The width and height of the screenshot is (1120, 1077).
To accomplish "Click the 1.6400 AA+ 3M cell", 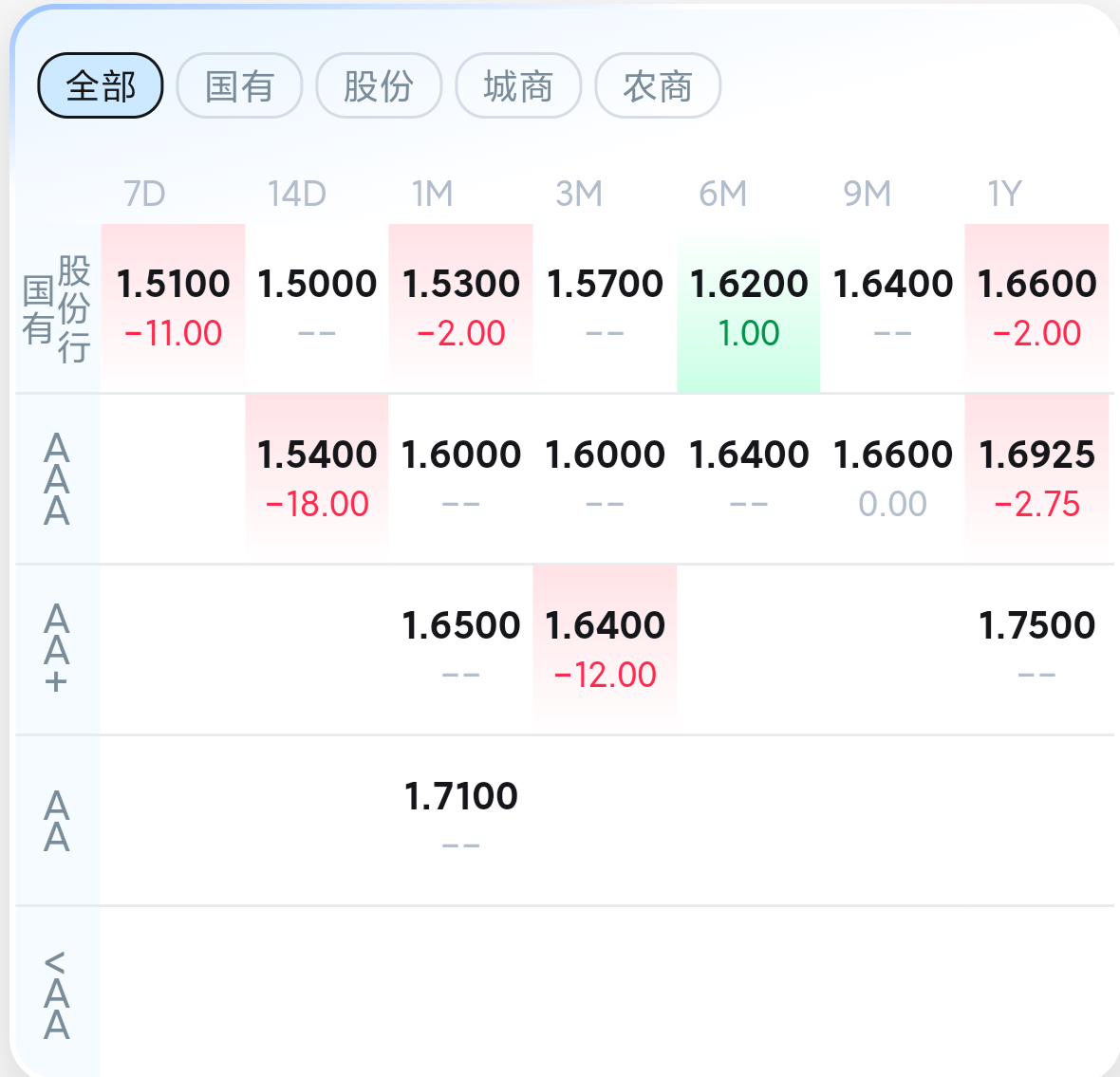I will pyautogui.click(x=605, y=648).
